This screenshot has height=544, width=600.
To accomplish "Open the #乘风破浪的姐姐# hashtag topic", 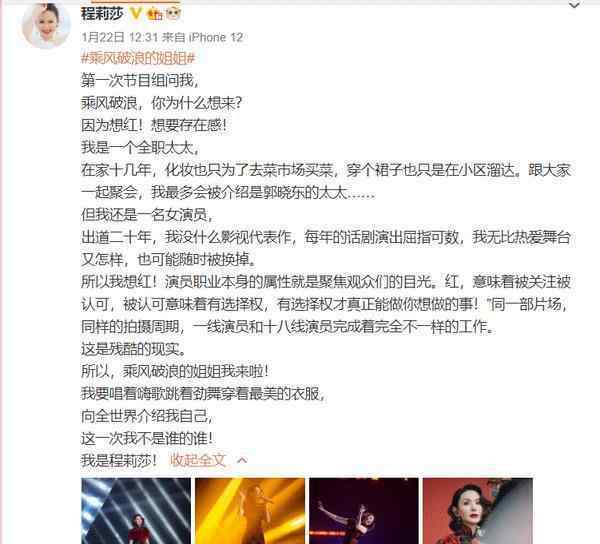I will pos(138,59).
